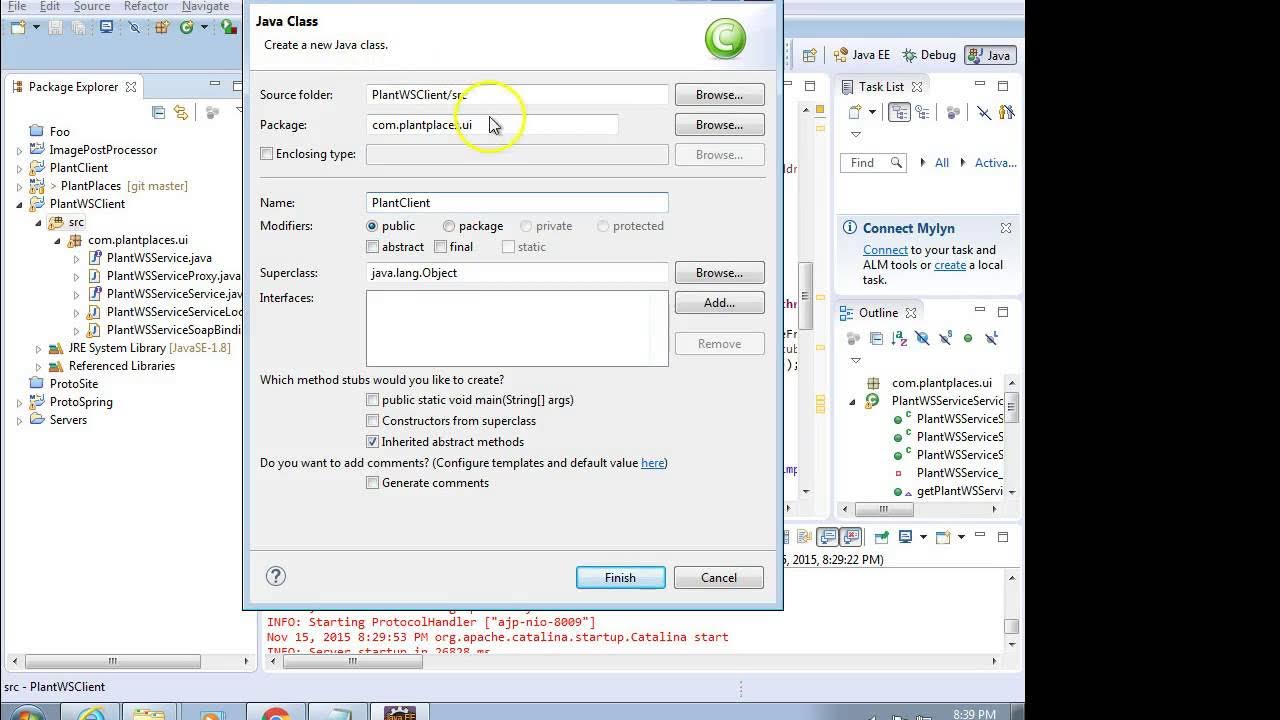Click Open Console icon in Console toolbar
The width and height of the screenshot is (1280, 720).
[942, 537]
